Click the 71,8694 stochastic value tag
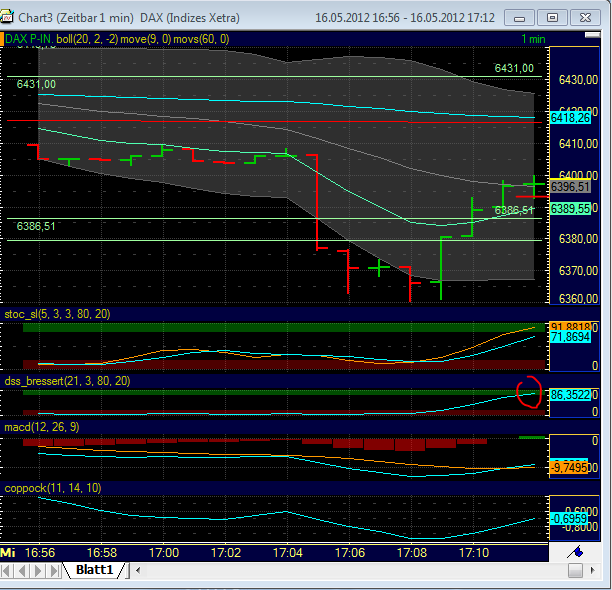The width and height of the screenshot is (612, 590). tap(570, 337)
